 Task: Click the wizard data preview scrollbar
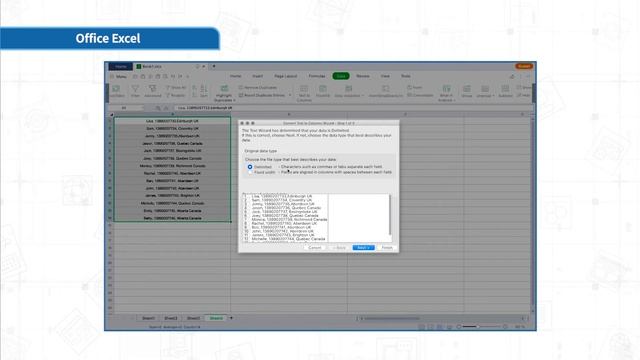pyautogui.click(x=390, y=215)
